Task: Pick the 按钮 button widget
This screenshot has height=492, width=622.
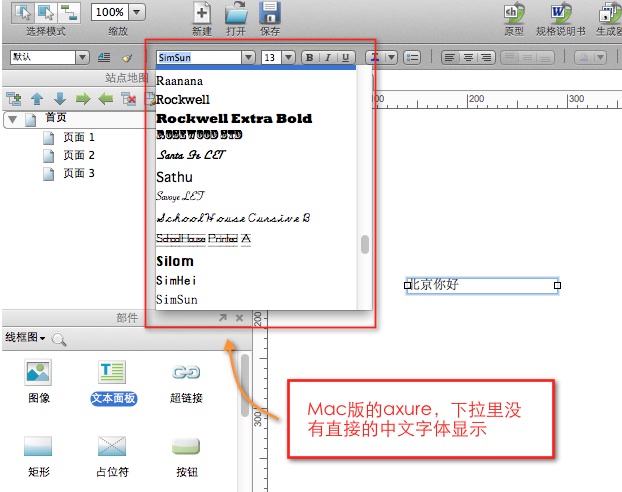Action: point(186,446)
